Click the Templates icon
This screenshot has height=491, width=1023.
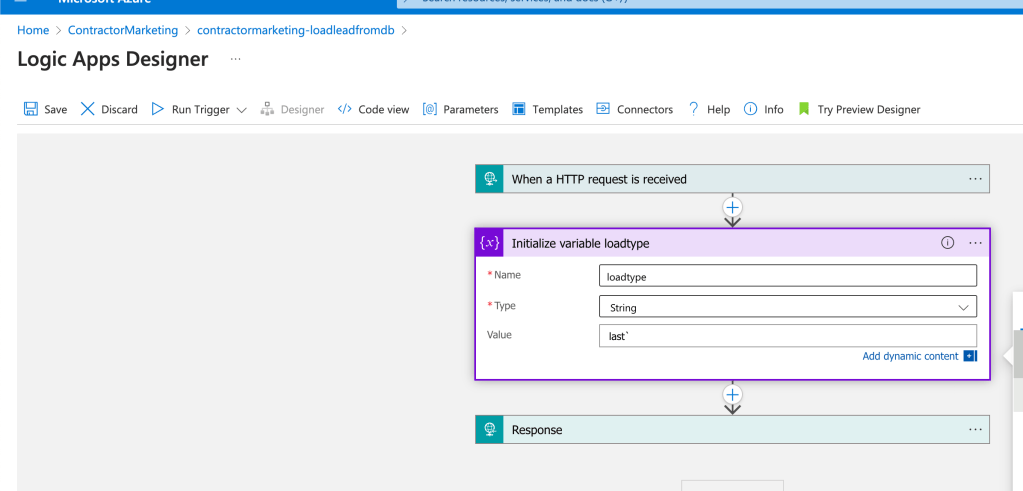519,109
